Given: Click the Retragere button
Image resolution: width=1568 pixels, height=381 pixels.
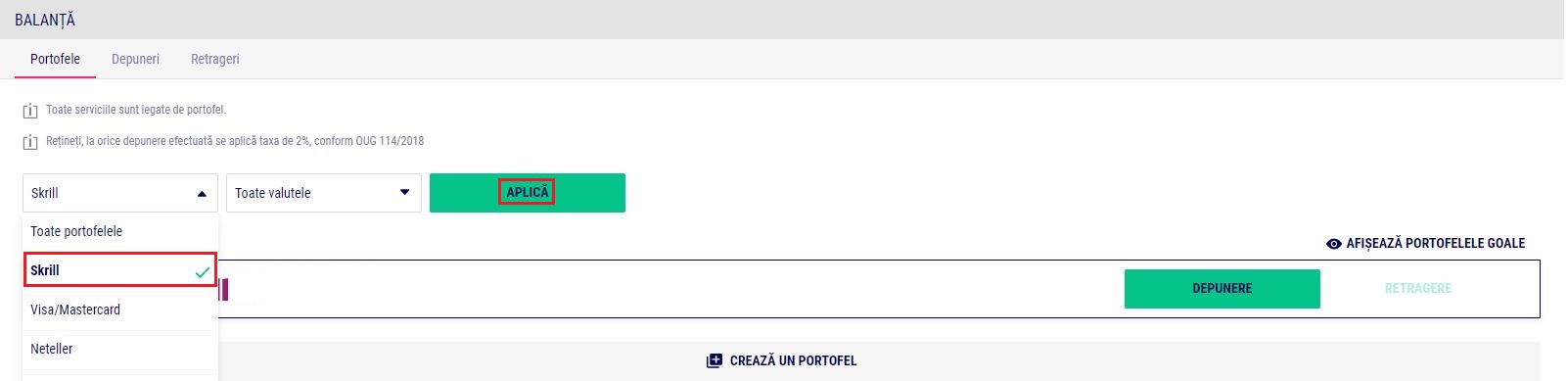Looking at the screenshot, I should pyautogui.click(x=1418, y=289).
